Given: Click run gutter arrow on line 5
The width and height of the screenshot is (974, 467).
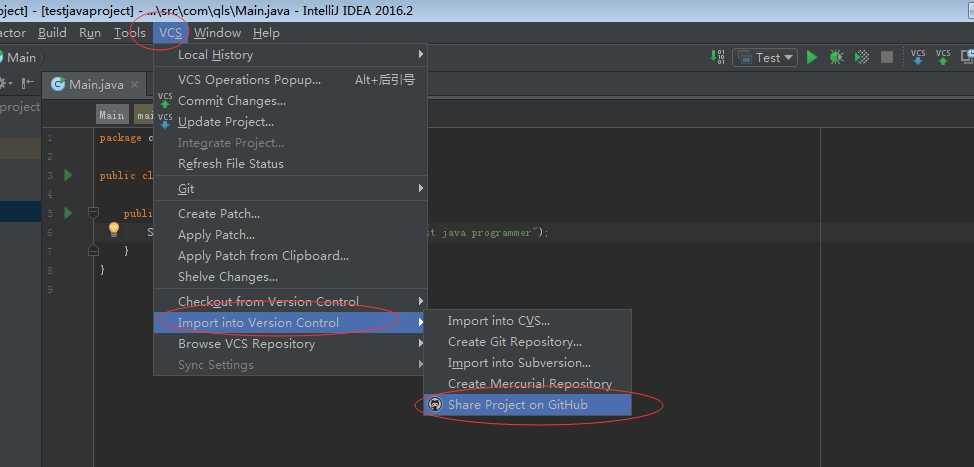Looking at the screenshot, I should click(x=68, y=213).
